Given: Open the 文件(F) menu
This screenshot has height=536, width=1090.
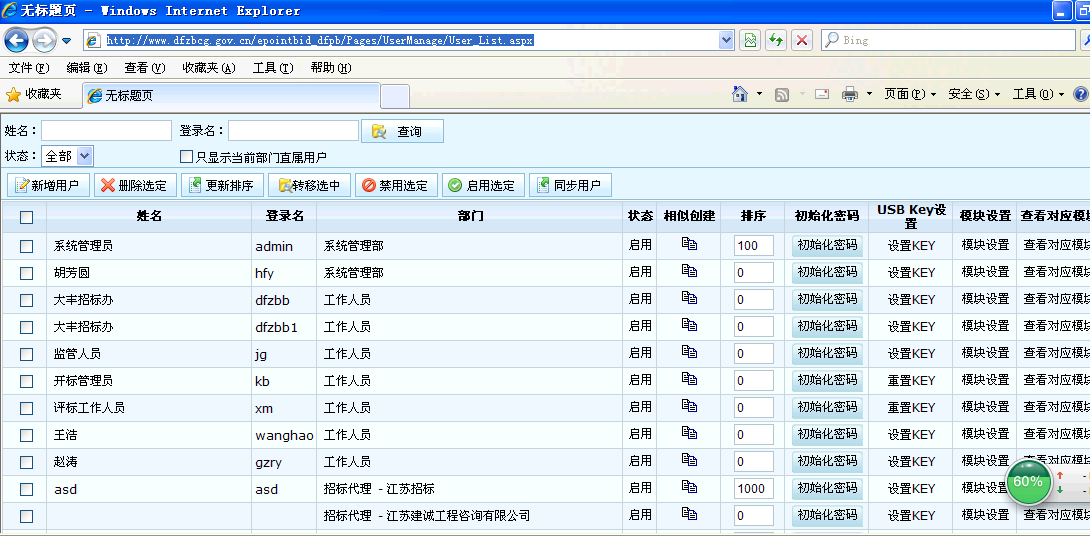Looking at the screenshot, I should 29,67.
